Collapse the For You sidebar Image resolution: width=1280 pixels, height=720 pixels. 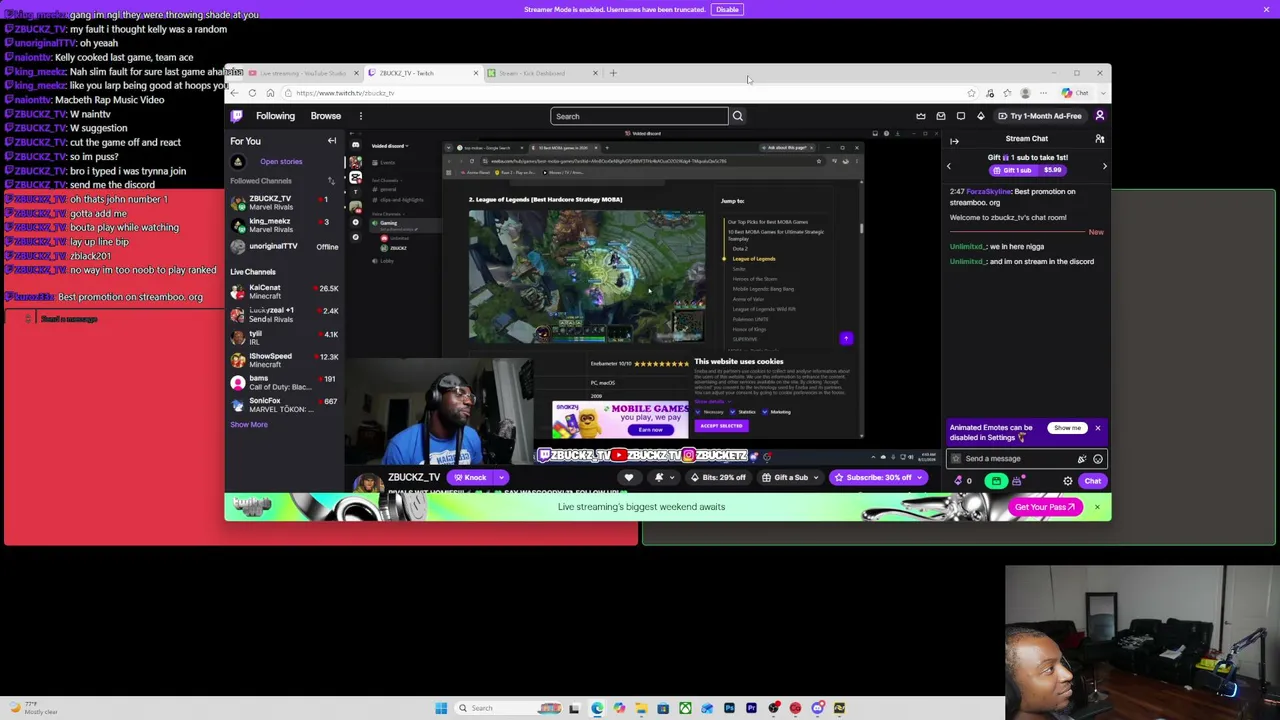tap(332, 141)
